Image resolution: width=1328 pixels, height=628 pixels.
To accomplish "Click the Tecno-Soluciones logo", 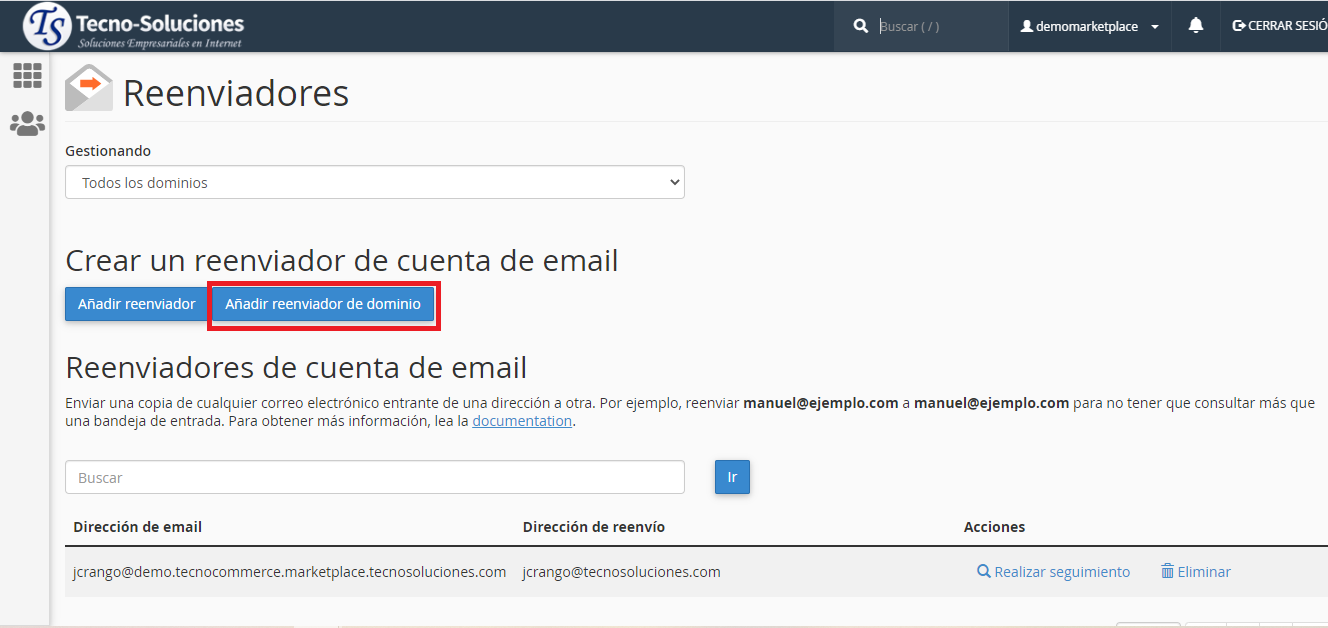I will 134,27.
